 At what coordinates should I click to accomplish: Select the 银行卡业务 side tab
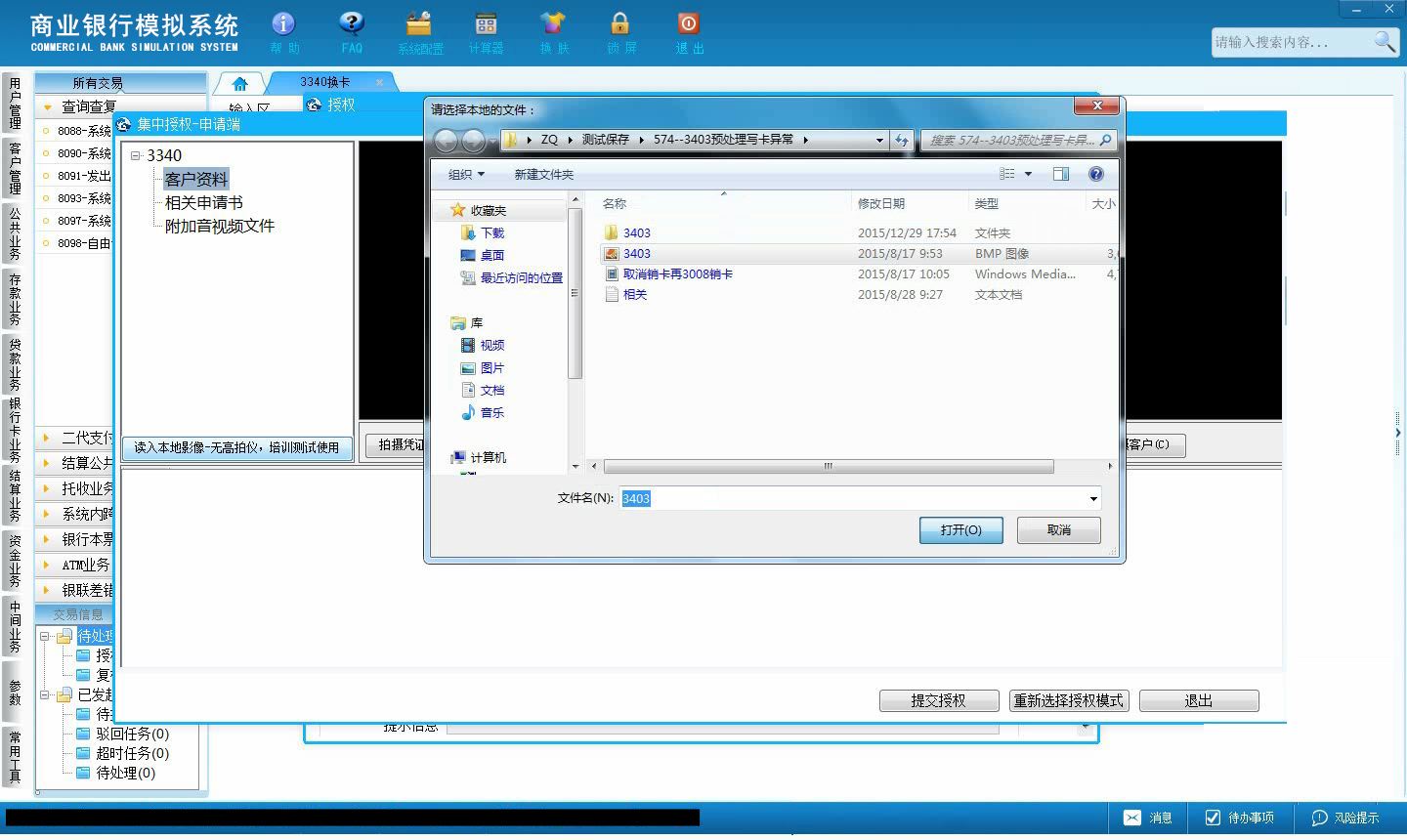coord(15,430)
